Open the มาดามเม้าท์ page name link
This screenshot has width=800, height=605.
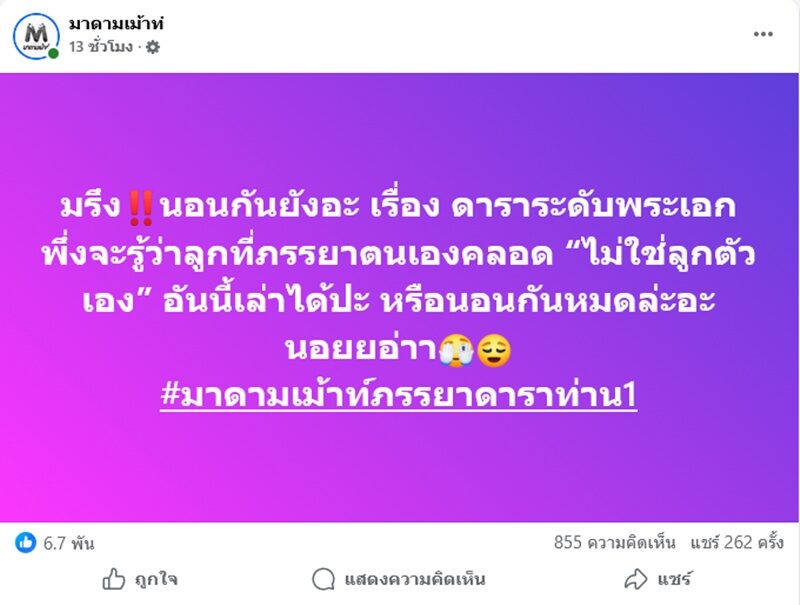(x=116, y=23)
